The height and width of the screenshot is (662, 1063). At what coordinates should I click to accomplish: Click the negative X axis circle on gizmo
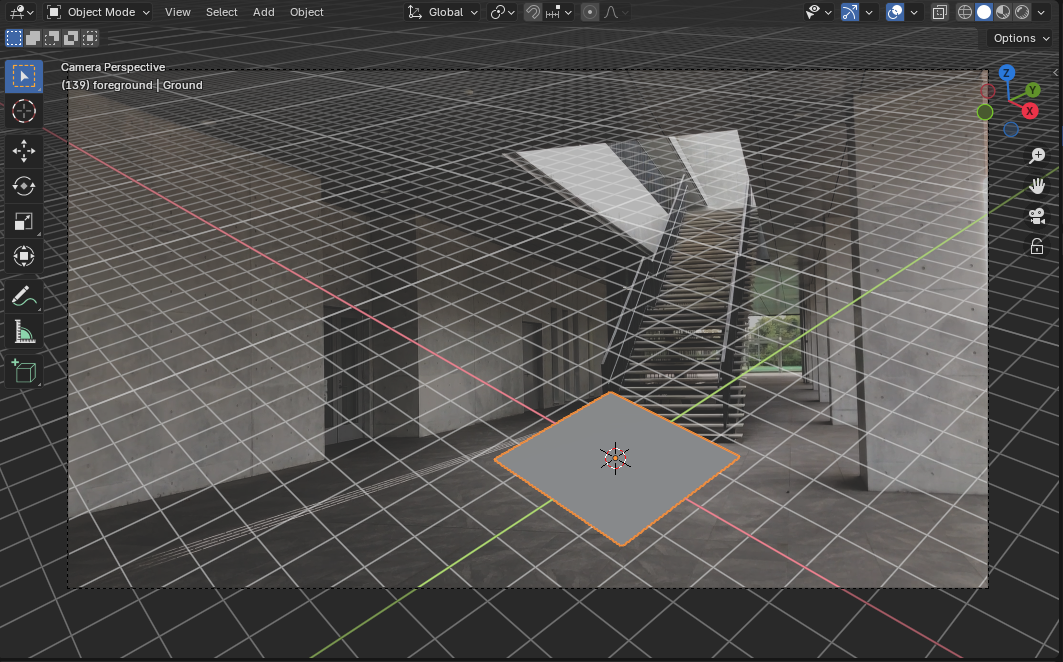click(988, 91)
